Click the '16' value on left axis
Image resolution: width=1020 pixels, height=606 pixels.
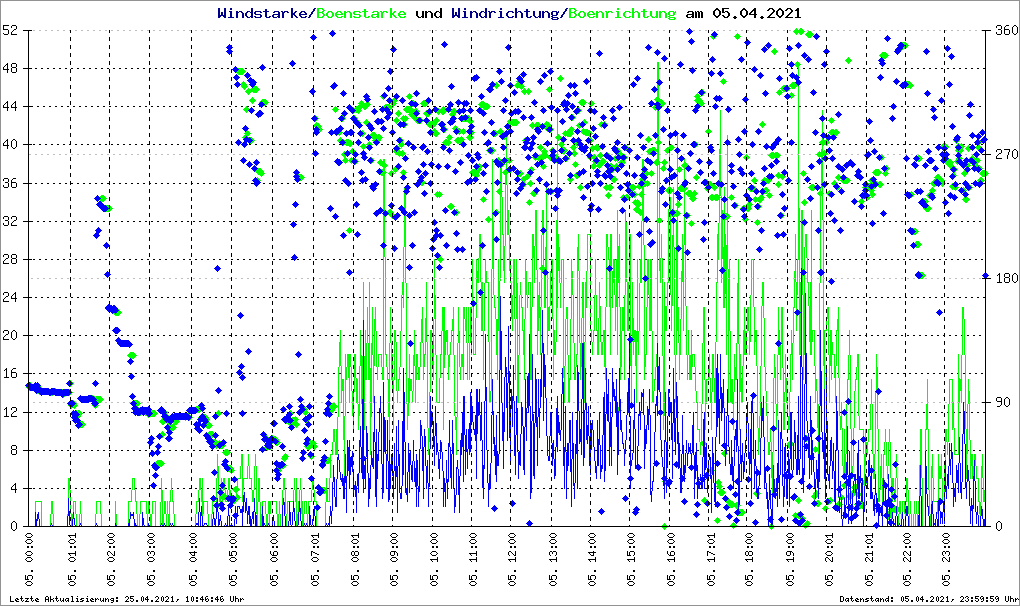[x=12, y=374]
